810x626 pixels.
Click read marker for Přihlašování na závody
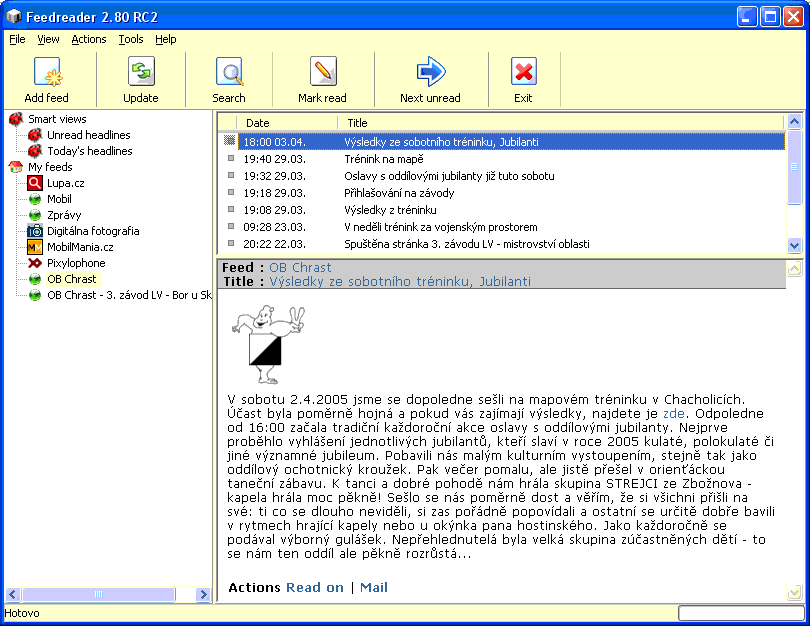[231, 193]
